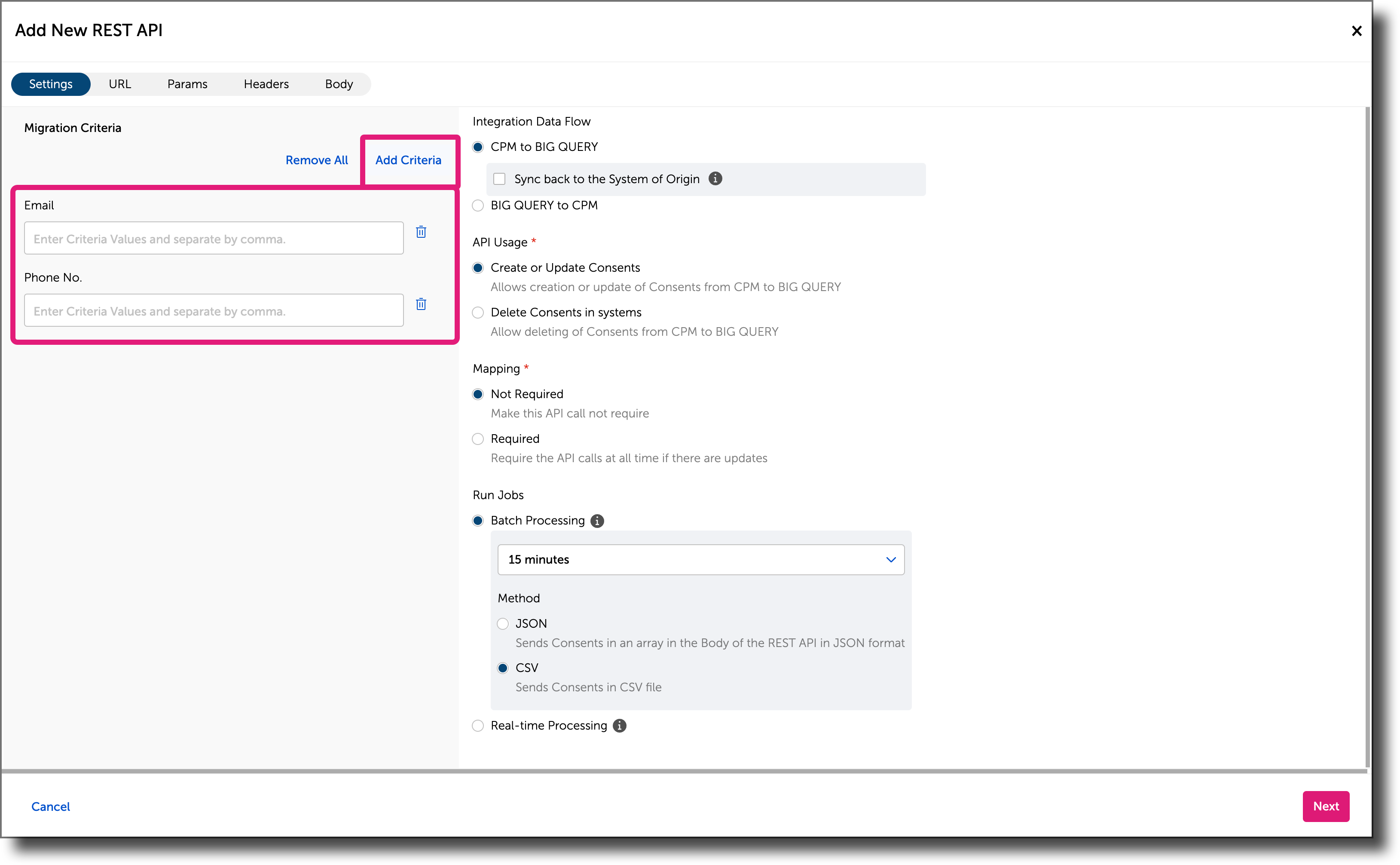1400x865 pixels.
Task: Enable Sync back to the System of Origin
Action: [x=500, y=179]
